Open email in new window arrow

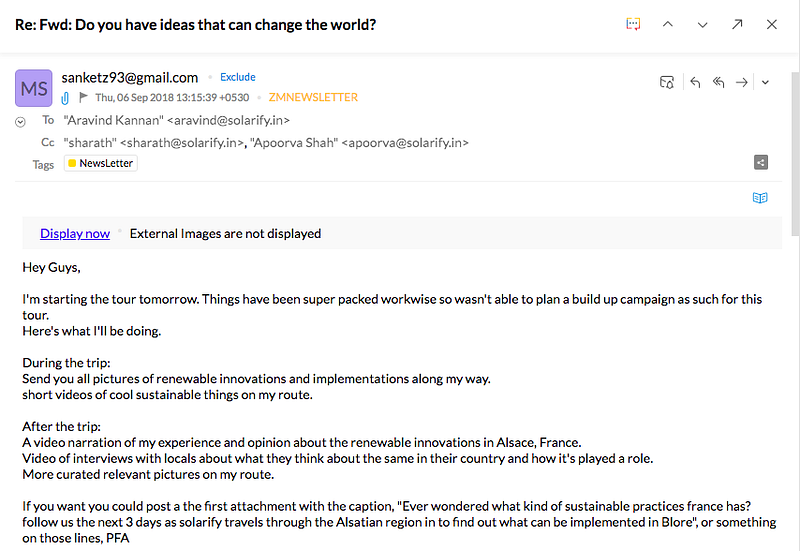click(737, 24)
